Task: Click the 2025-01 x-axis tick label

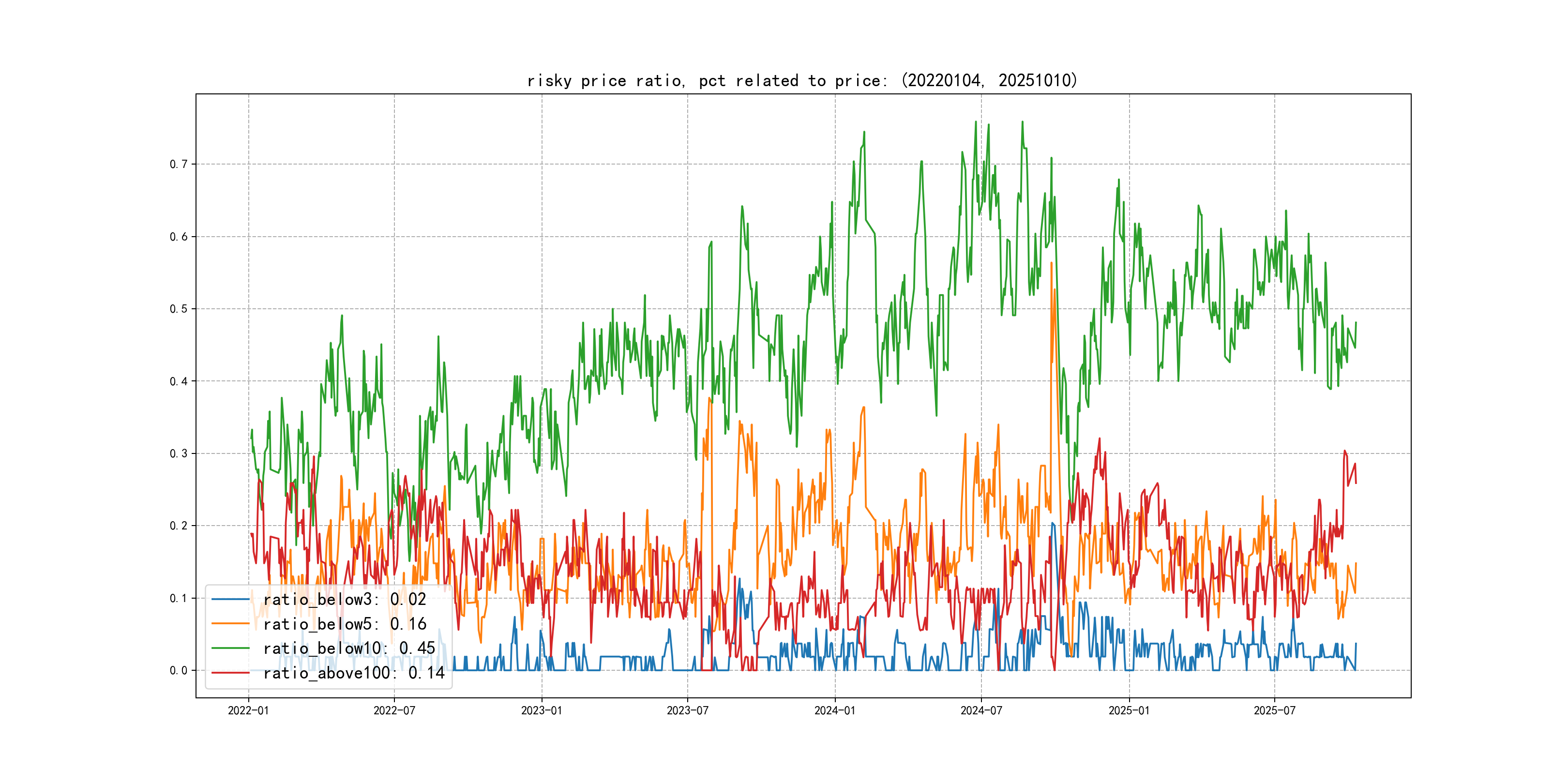Action: coord(1129,710)
